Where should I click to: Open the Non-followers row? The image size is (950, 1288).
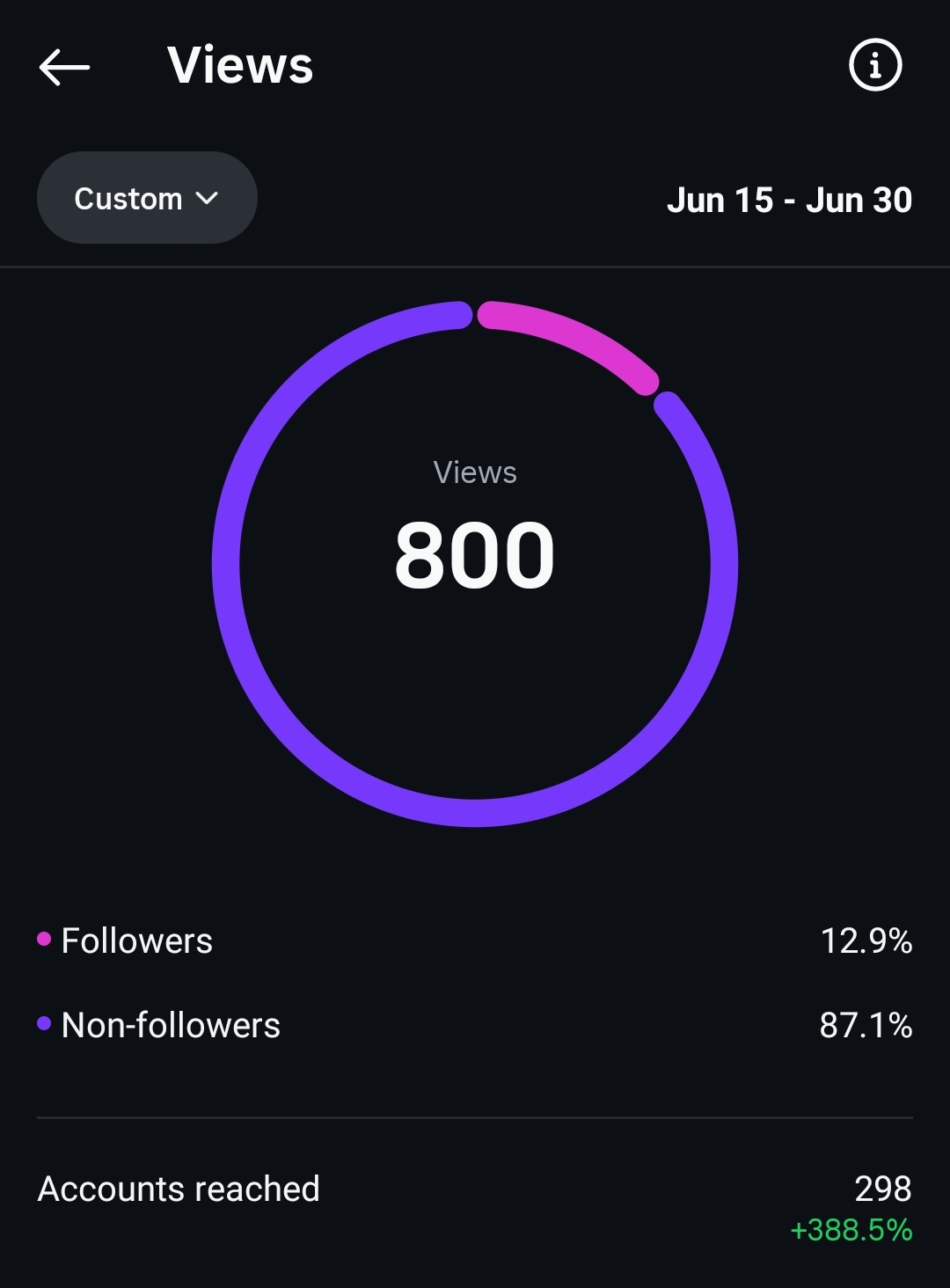click(475, 1025)
